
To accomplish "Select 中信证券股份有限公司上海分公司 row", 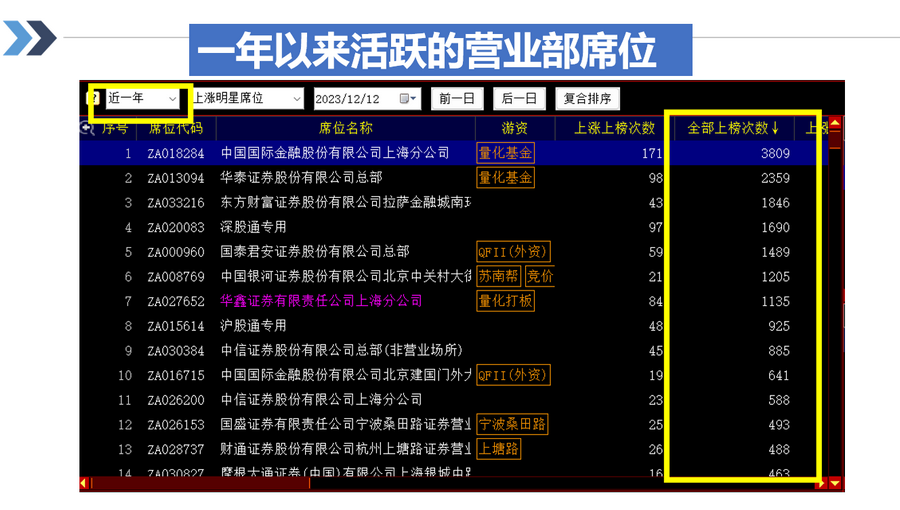I will (x=453, y=400).
